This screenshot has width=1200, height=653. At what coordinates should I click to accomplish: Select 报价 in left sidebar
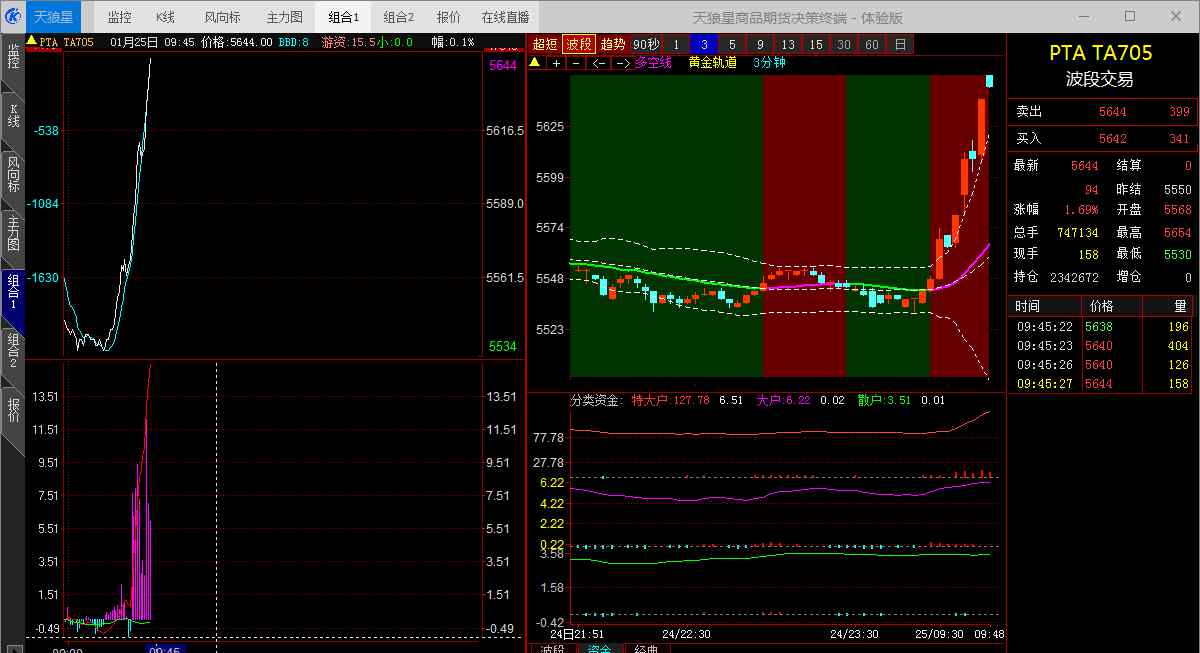click(13, 410)
